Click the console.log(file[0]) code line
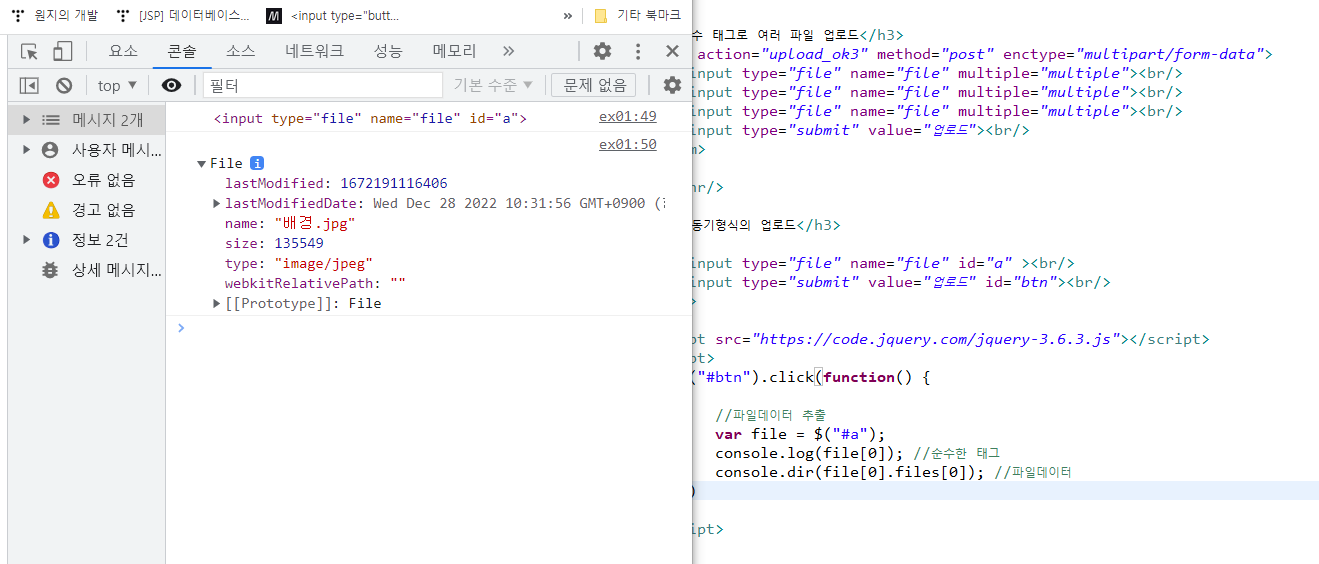Viewport: 1319px width, 564px height. pos(811,453)
